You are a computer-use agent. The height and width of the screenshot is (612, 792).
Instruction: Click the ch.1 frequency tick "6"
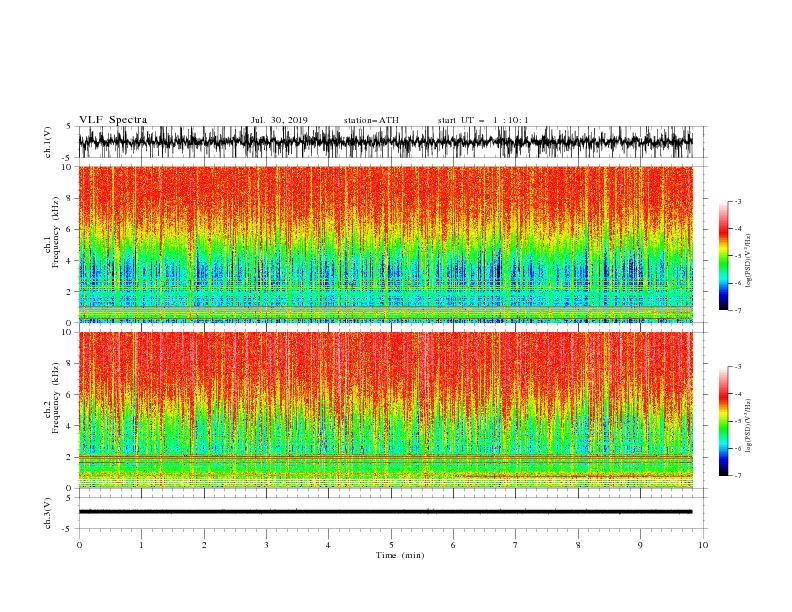tap(69, 229)
